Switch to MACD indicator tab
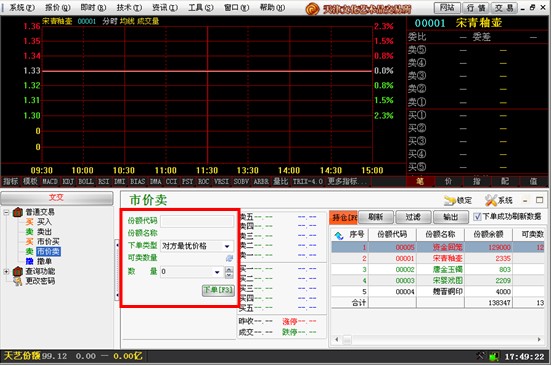552x366 pixels. 50,182
